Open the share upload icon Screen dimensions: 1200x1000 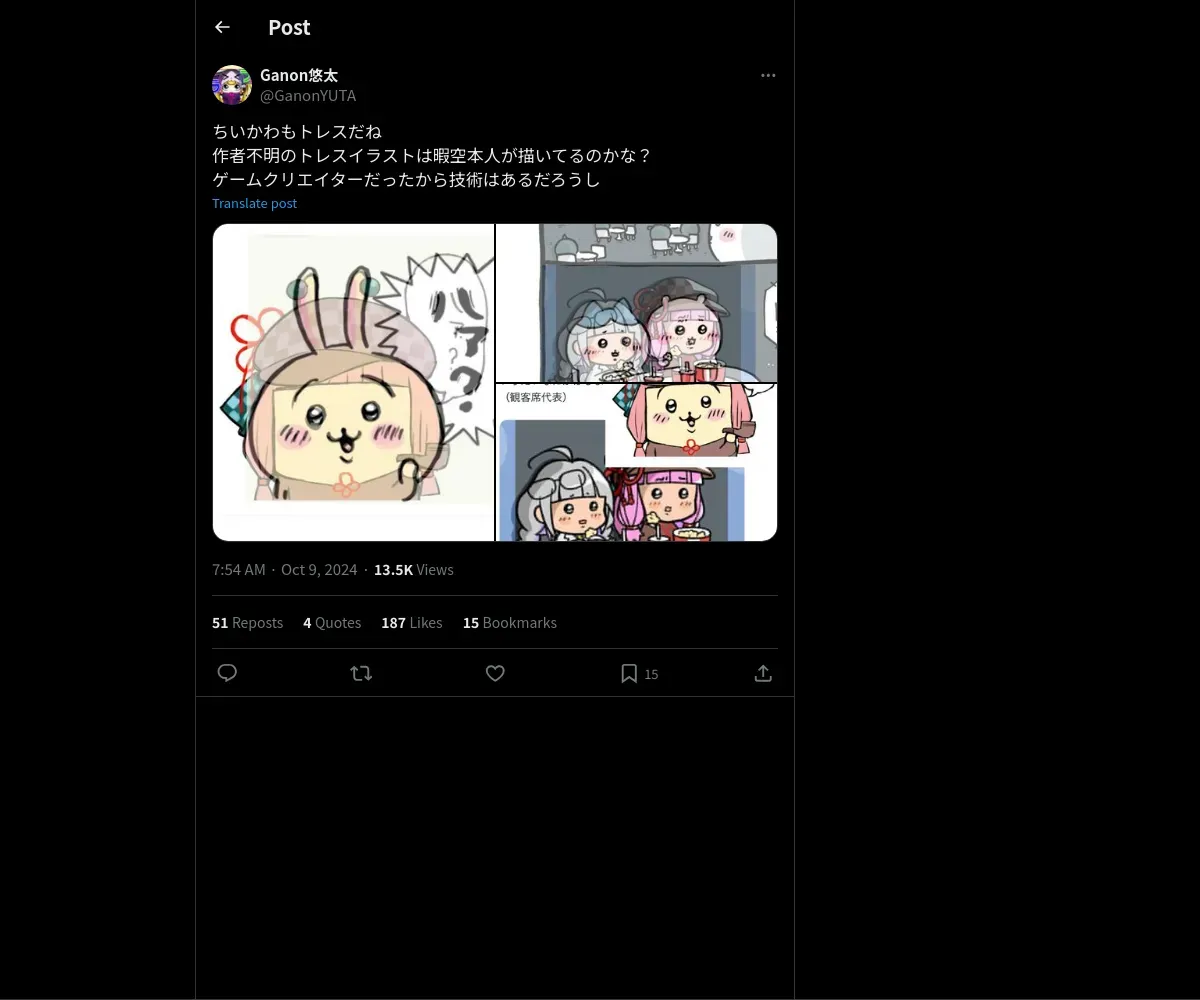(x=763, y=673)
